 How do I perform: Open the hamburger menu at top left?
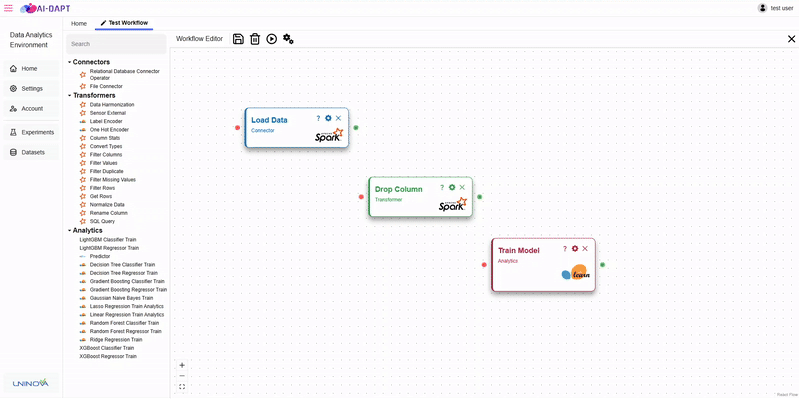[8, 8]
